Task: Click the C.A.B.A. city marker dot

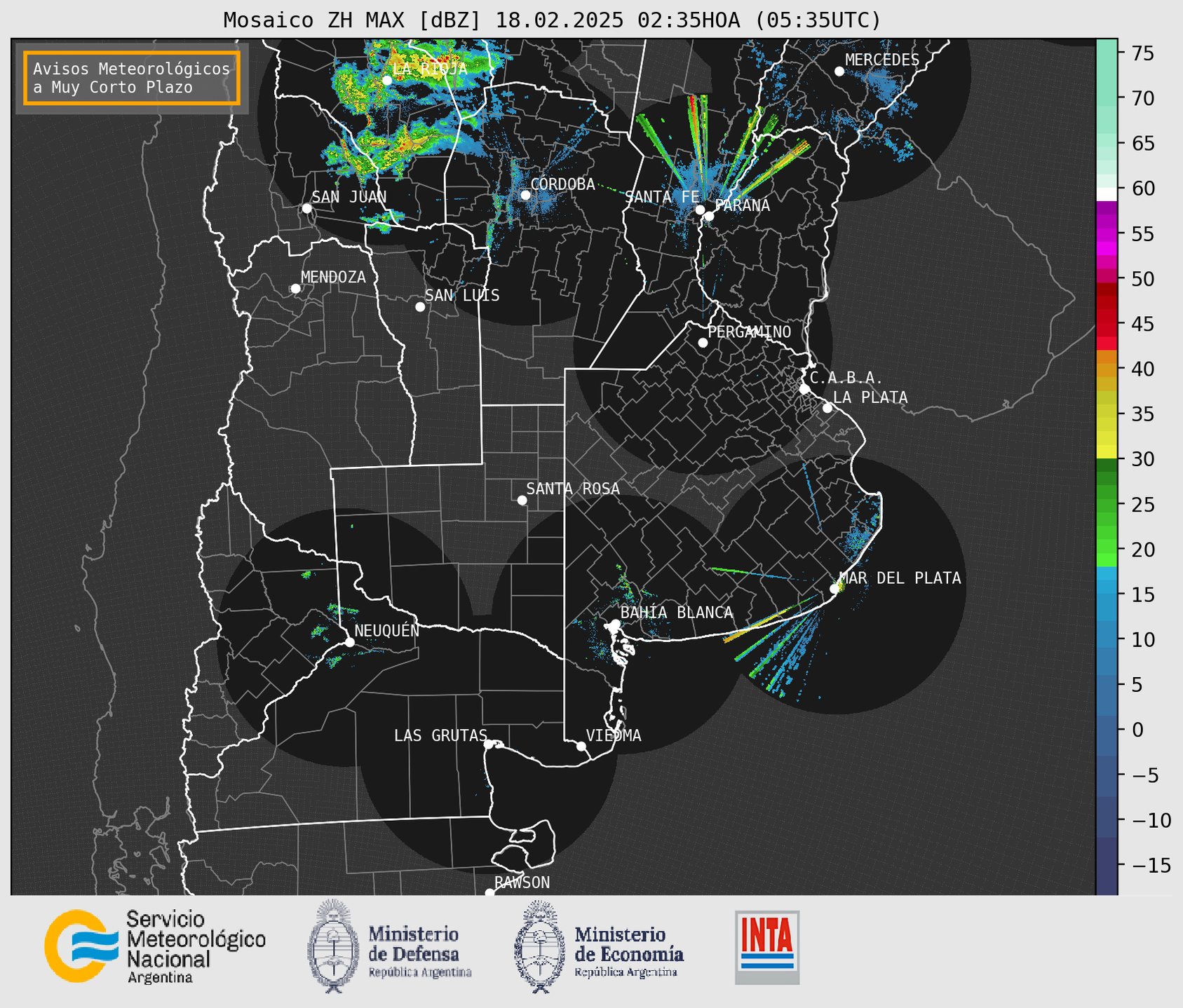Action: click(804, 389)
